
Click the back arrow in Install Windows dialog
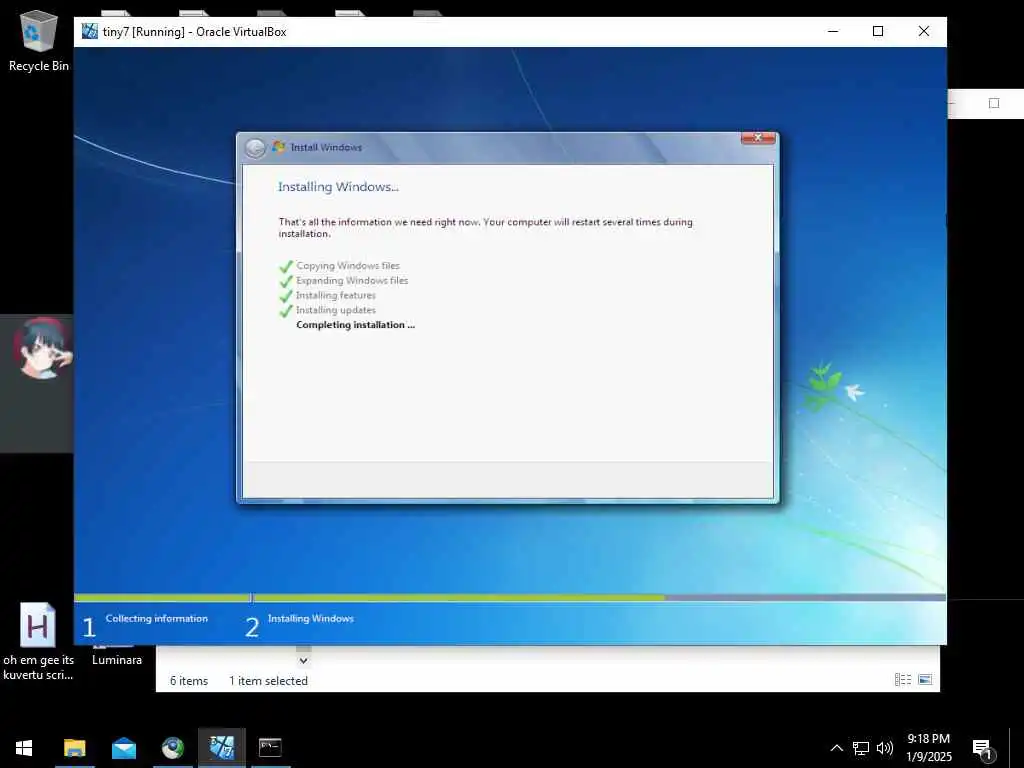[x=255, y=148]
